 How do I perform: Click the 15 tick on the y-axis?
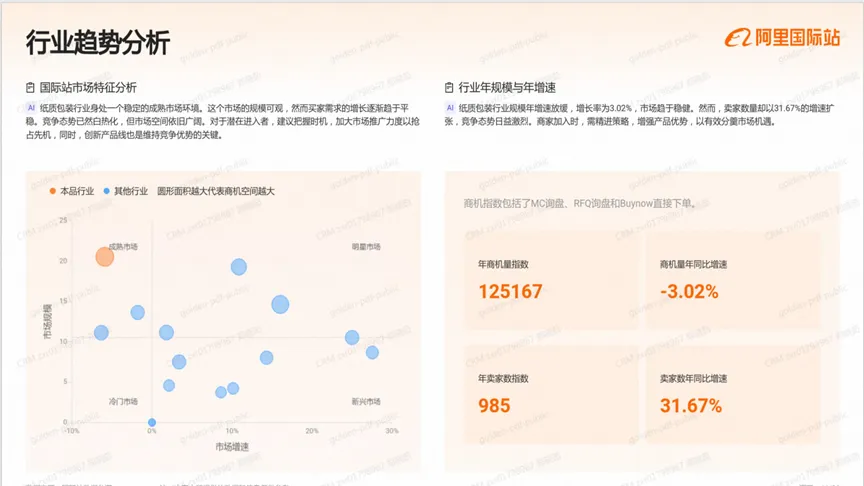point(63,301)
